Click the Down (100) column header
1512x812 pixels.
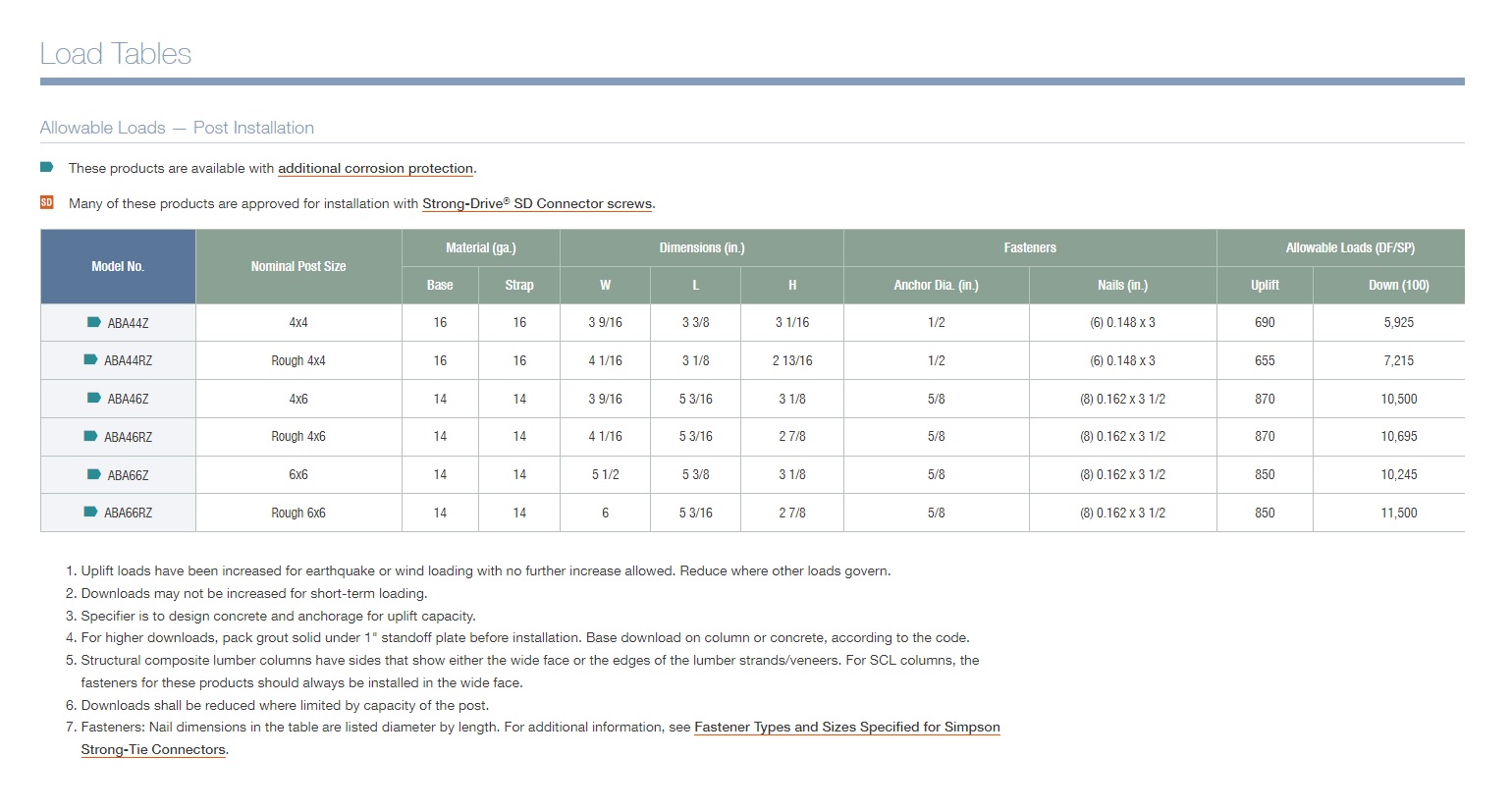pyautogui.click(x=1398, y=285)
